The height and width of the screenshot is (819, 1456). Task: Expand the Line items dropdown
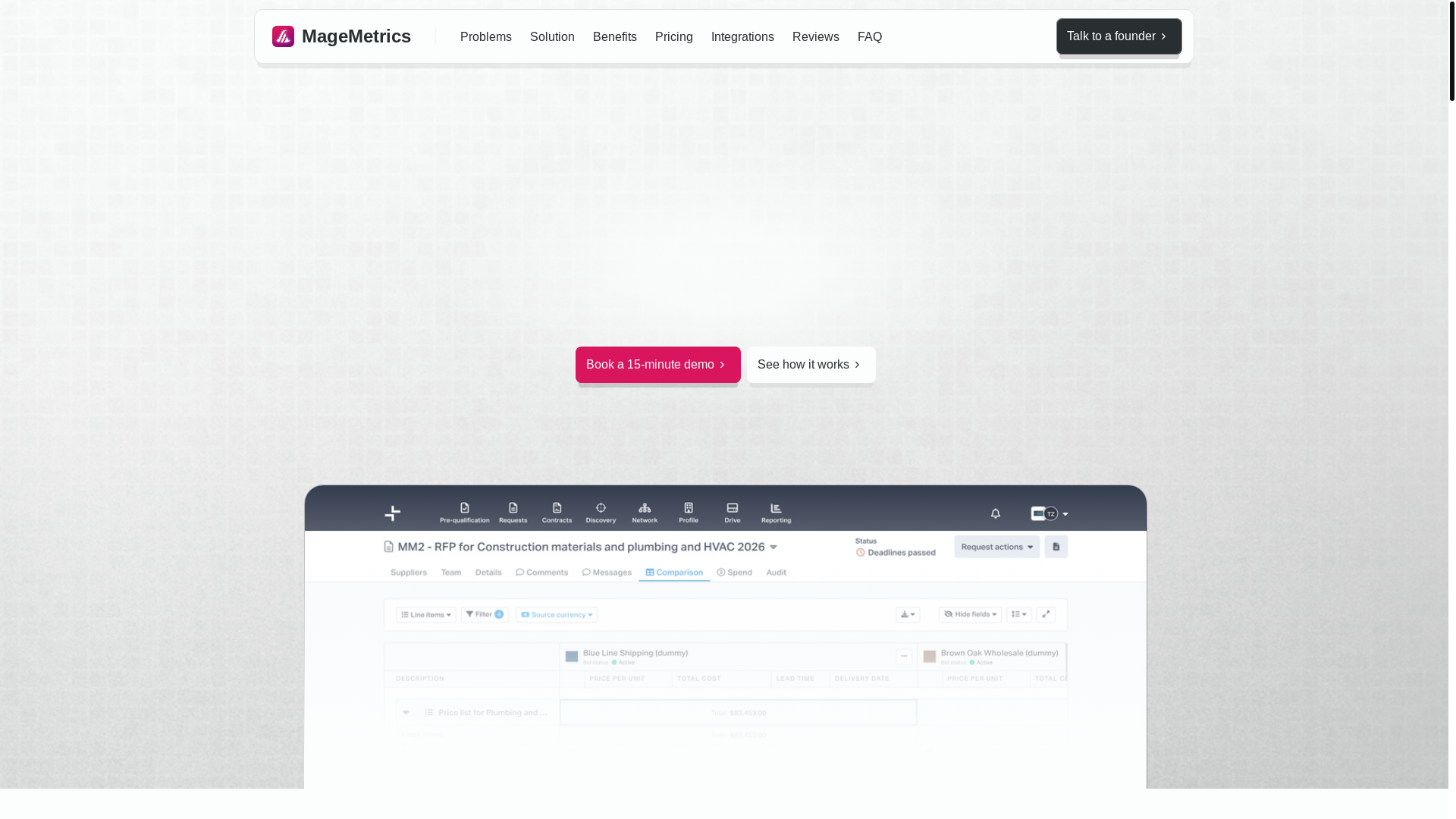coord(426,614)
